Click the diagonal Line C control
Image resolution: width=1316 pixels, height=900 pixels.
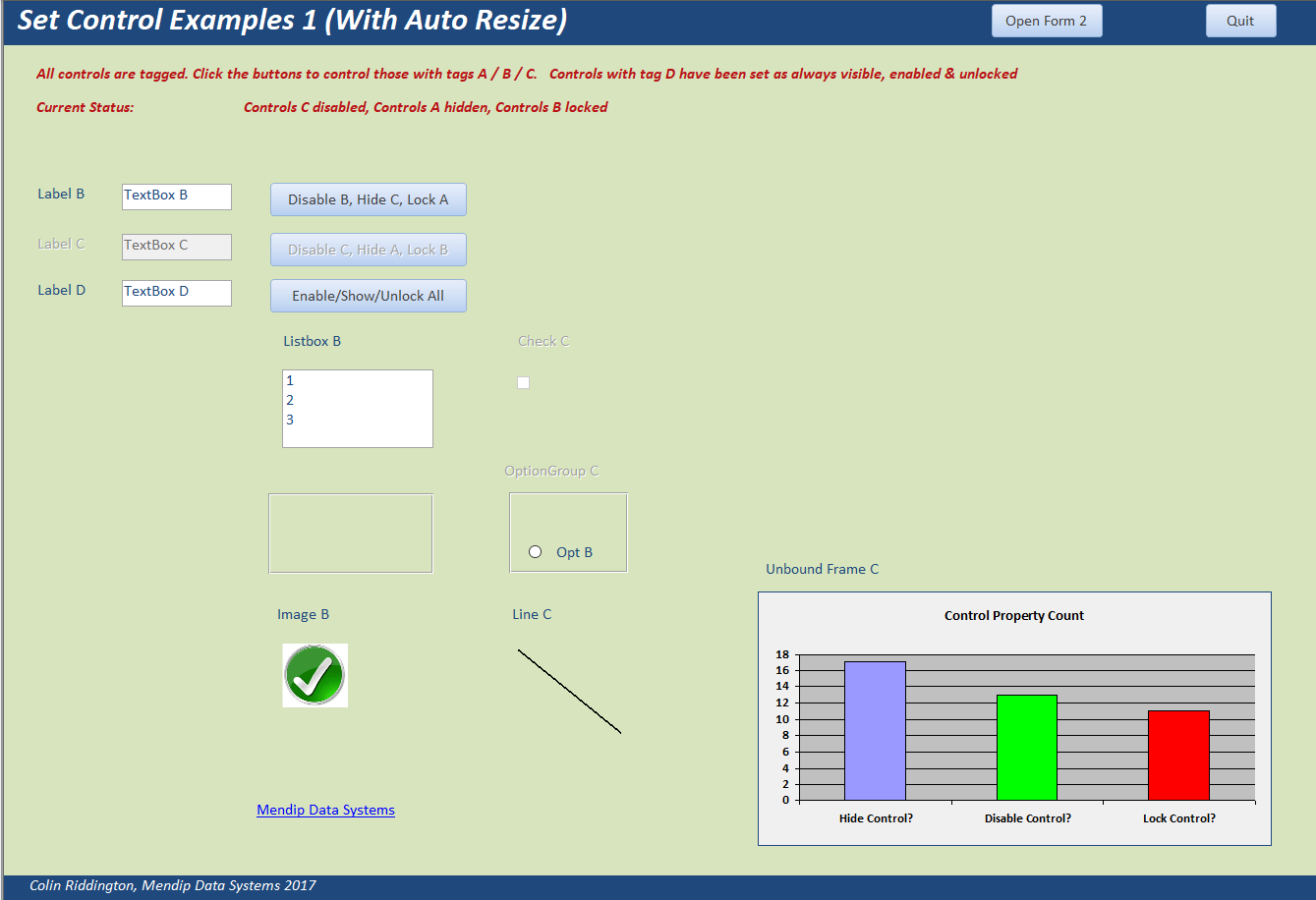569,691
